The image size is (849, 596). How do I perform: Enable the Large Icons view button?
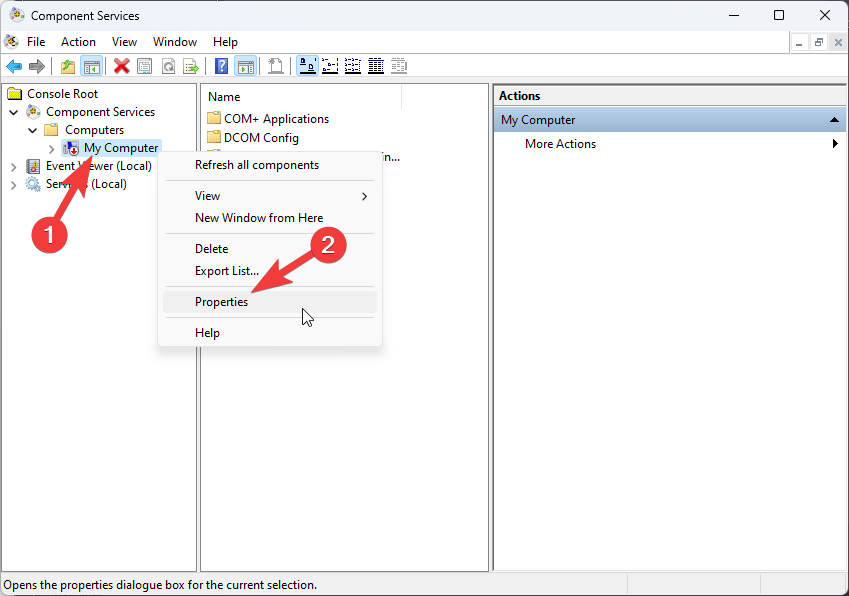308,66
